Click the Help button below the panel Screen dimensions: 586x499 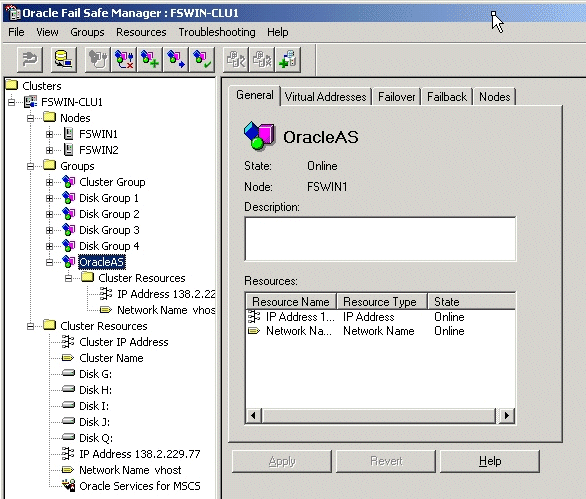point(490,462)
